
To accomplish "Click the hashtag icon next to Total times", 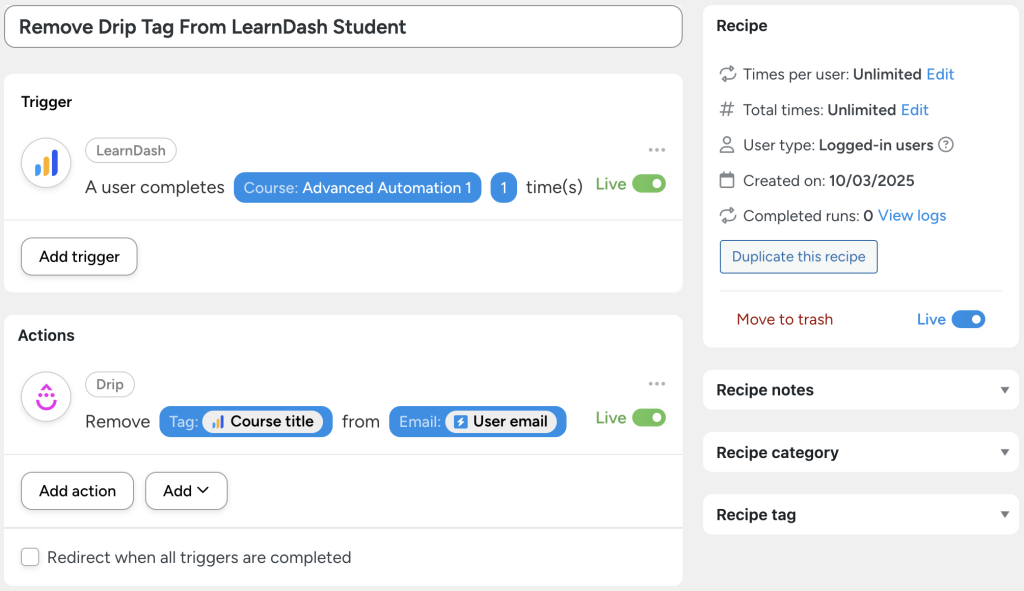I will pos(726,109).
